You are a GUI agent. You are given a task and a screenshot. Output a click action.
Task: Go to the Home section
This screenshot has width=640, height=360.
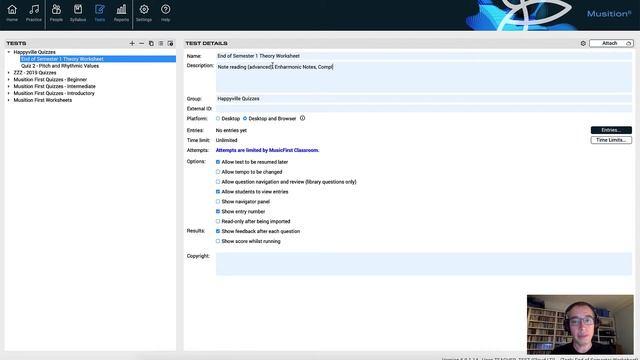point(12,13)
